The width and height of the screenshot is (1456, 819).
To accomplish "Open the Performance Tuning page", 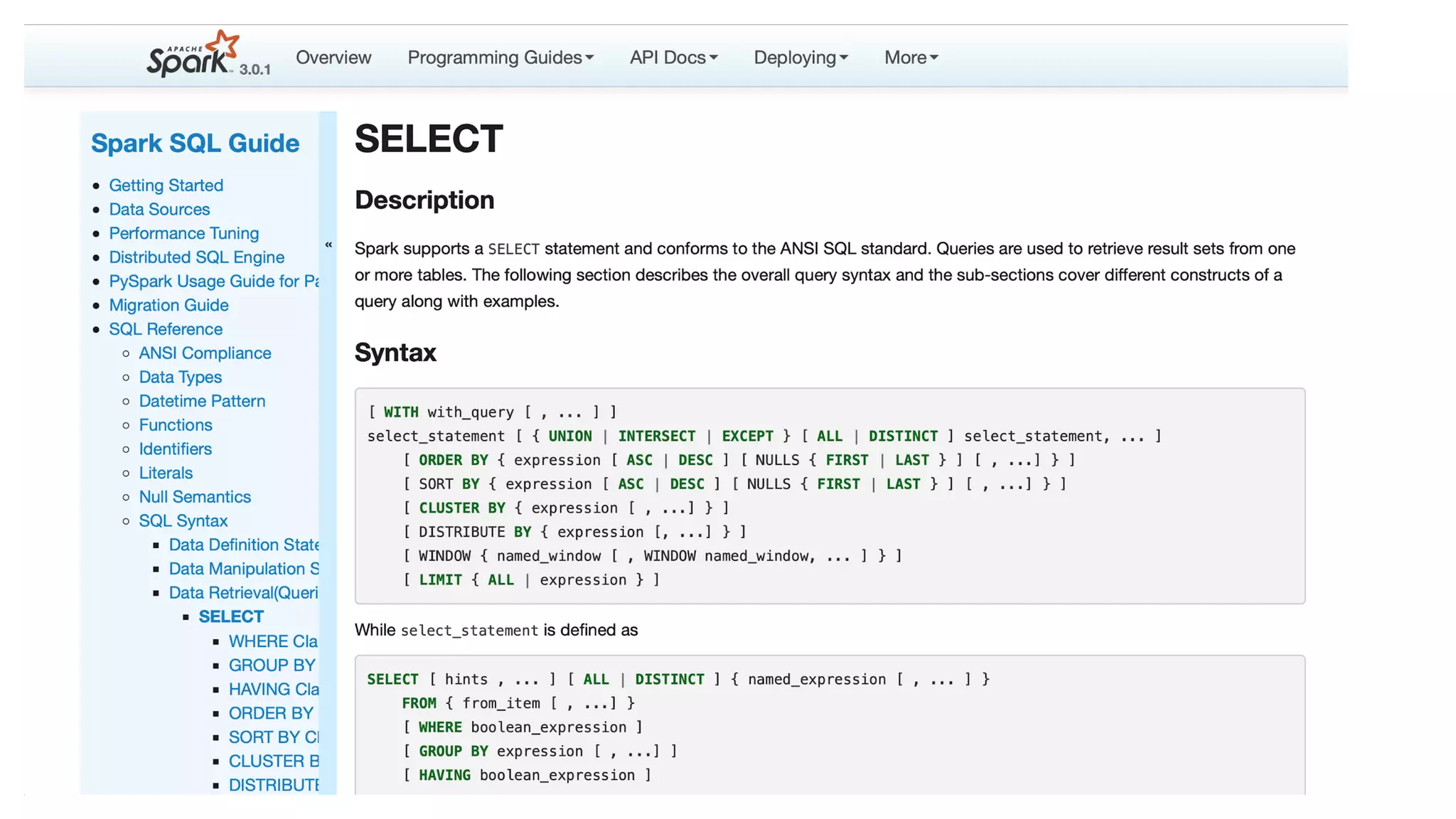I will (x=183, y=233).
